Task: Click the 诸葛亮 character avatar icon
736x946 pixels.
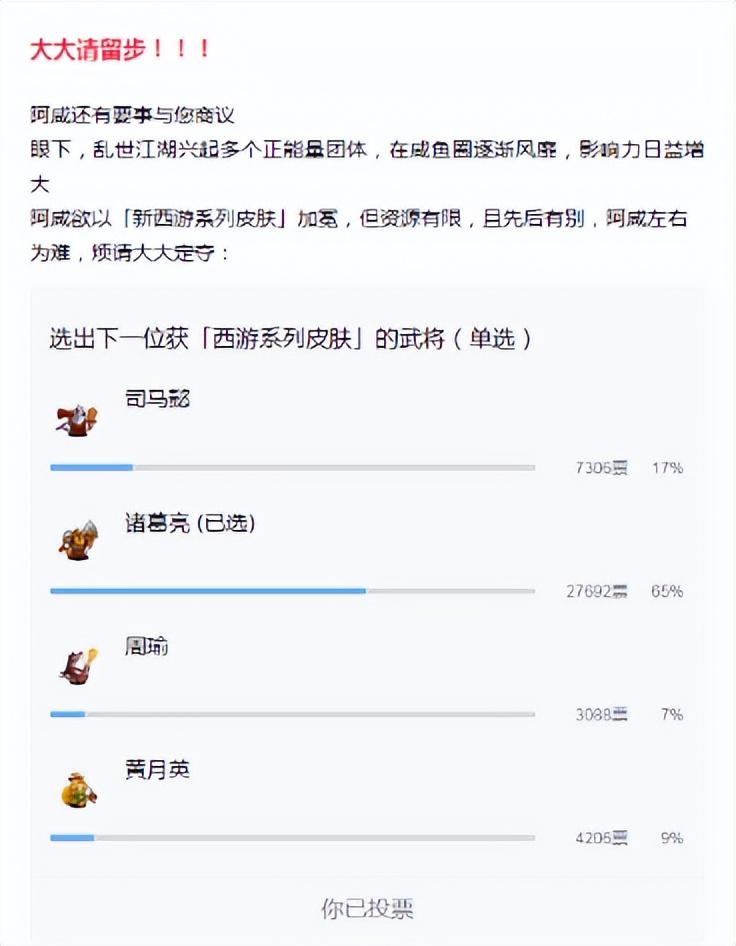Action: (x=77, y=541)
